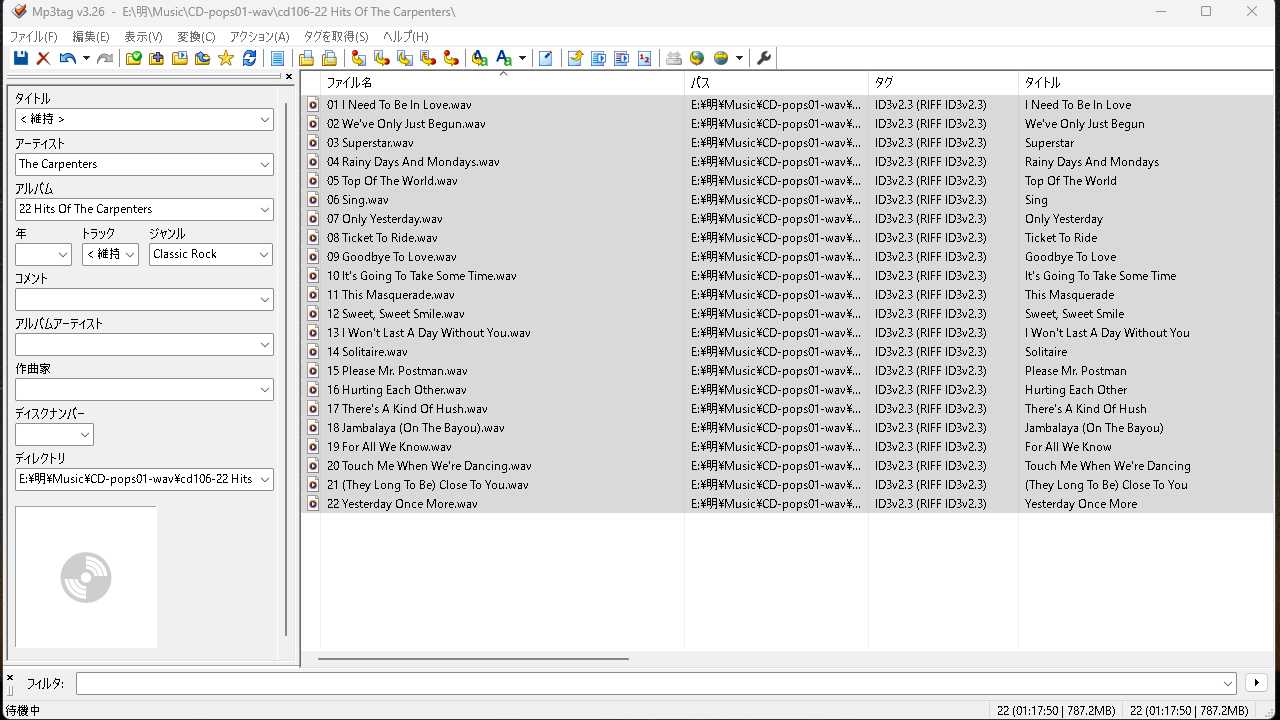Open the ヘルプ(H) menu
Image resolution: width=1280 pixels, height=720 pixels.
point(406,36)
